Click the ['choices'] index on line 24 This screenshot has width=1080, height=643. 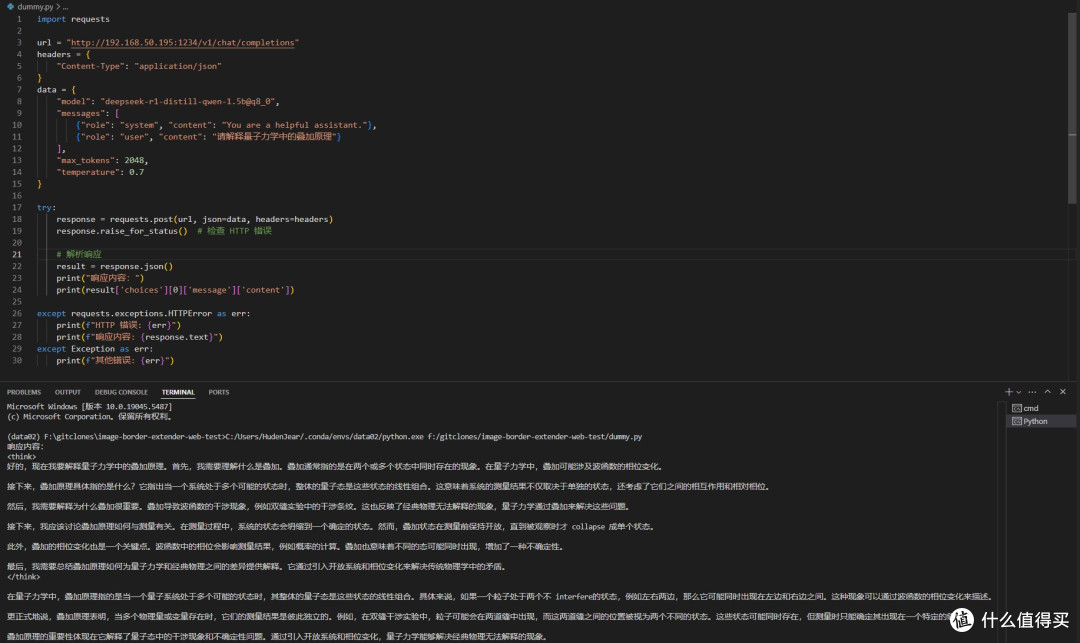tap(141, 291)
